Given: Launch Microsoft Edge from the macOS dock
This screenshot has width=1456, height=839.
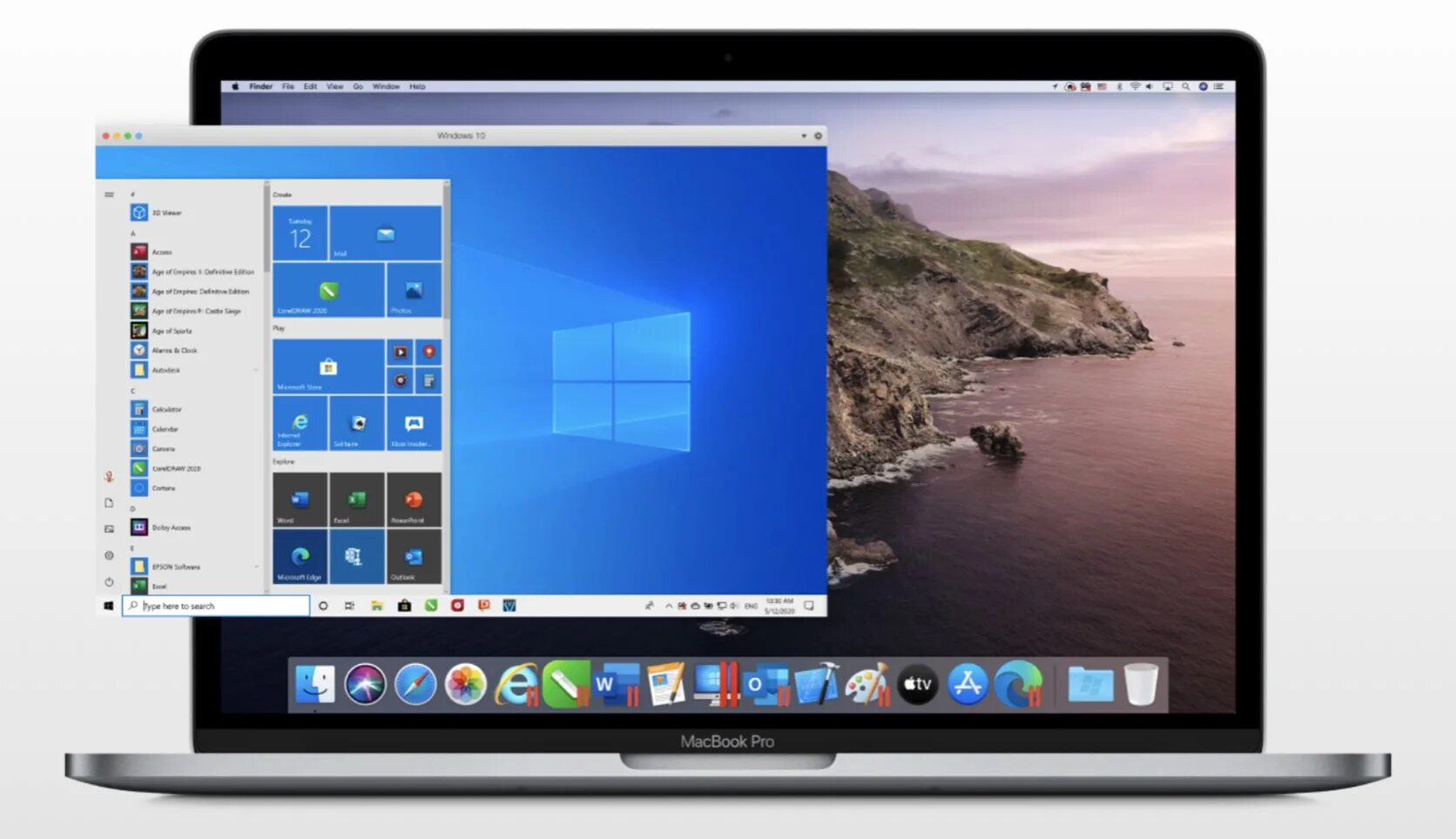Looking at the screenshot, I should (x=1018, y=684).
